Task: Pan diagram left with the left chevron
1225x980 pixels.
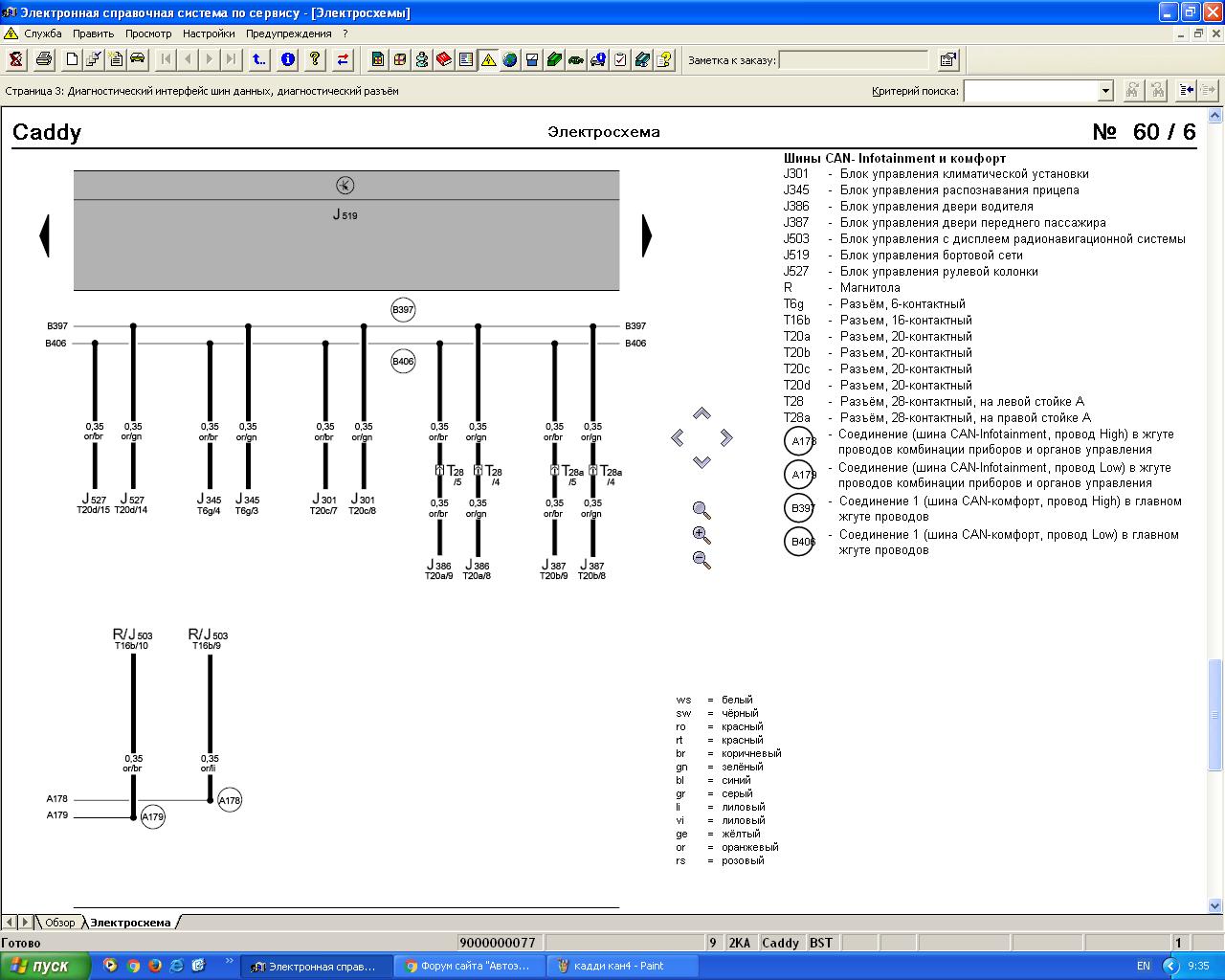Action: point(678,437)
